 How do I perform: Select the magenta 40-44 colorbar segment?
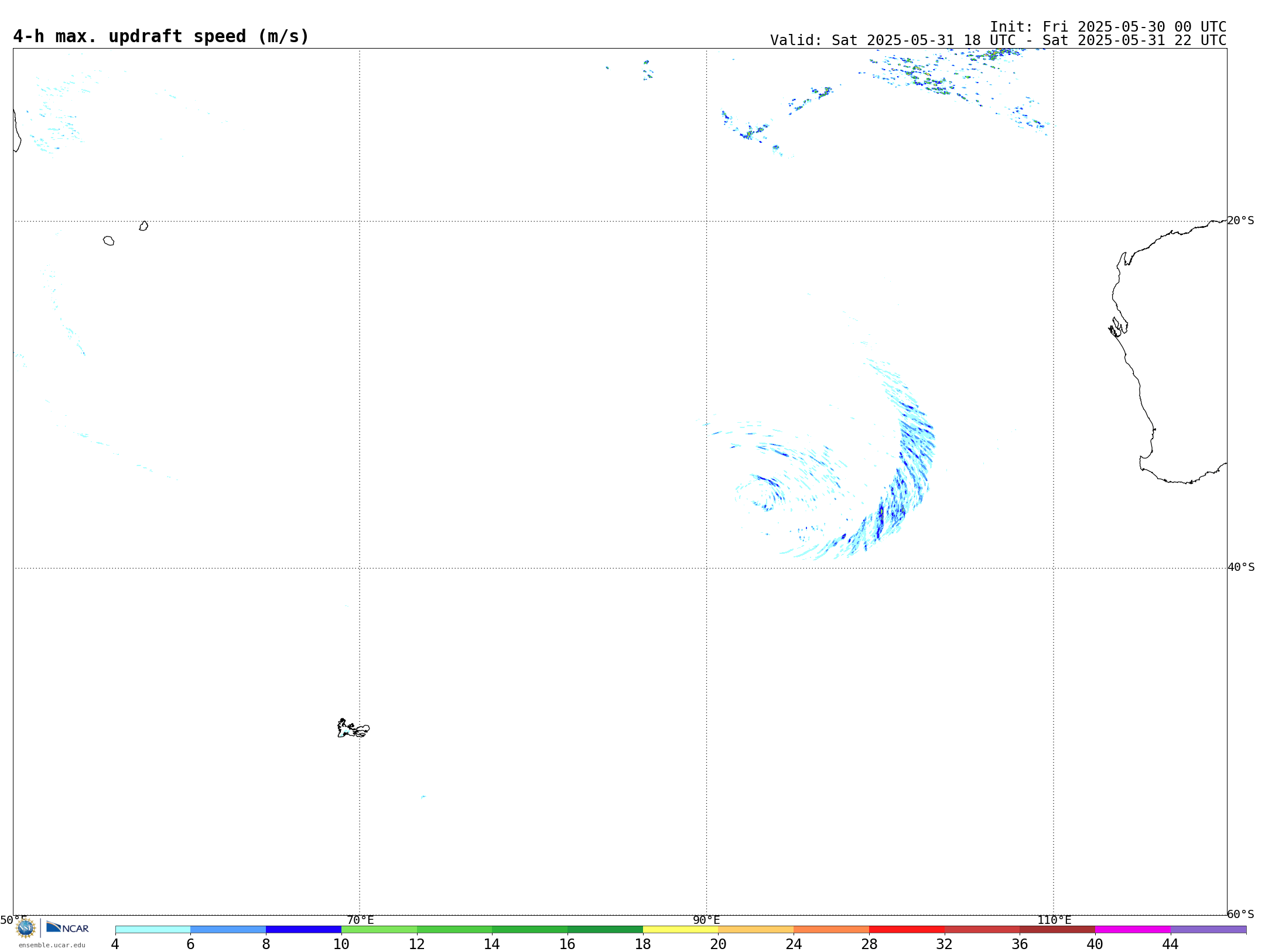coord(1133,930)
